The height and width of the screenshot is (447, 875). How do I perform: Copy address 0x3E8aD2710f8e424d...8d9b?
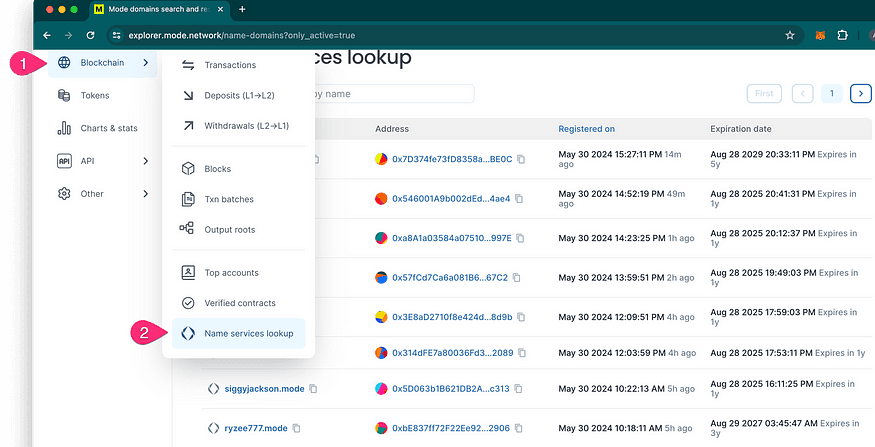pos(521,317)
